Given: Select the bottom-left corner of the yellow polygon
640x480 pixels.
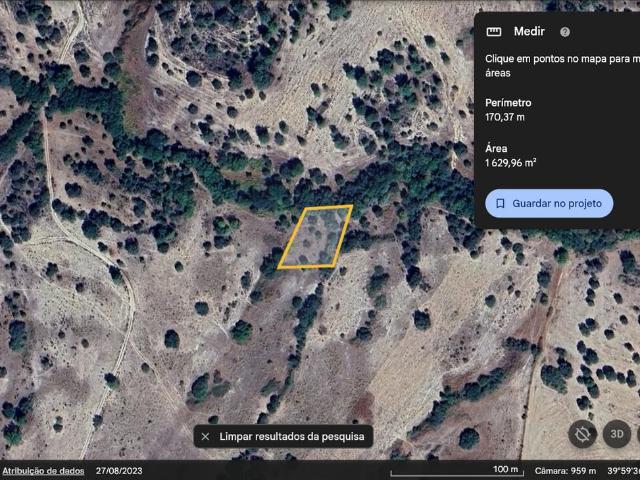Looking at the screenshot, I should (278, 268).
